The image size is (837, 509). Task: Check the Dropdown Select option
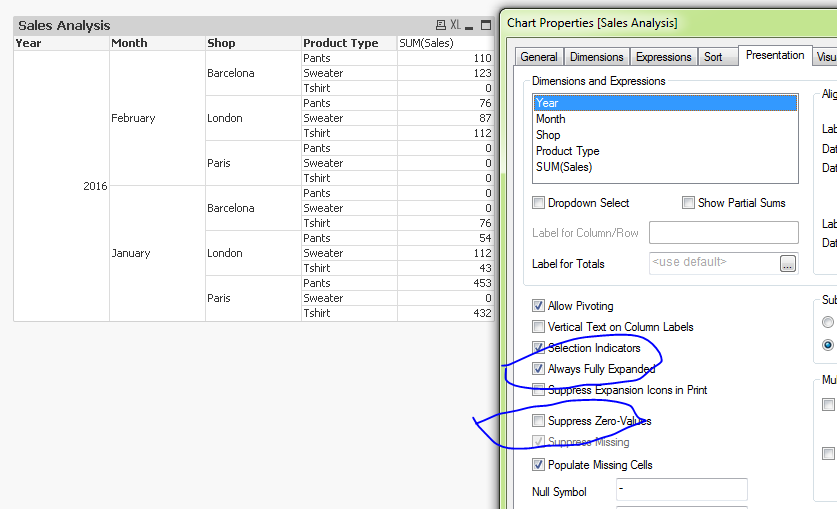(539, 203)
